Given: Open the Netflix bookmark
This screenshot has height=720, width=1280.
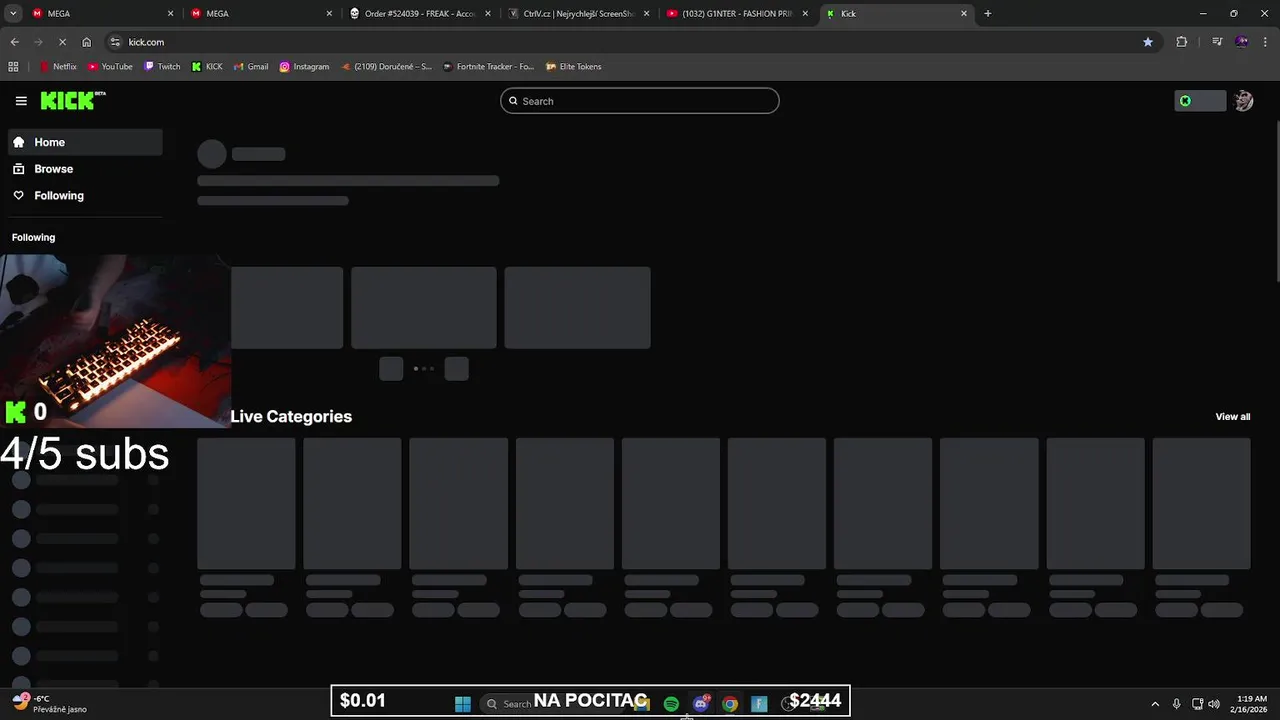Looking at the screenshot, I should point(58,67).
